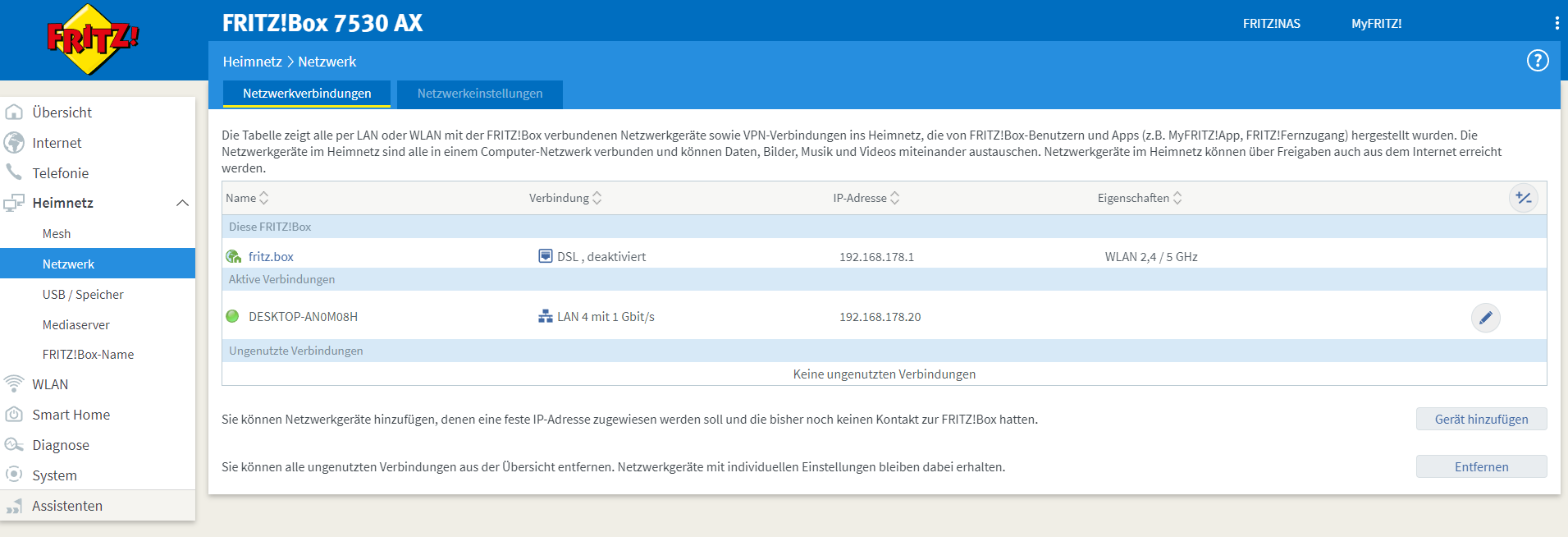The image size is (1568, 537).
Task: Click the table view toggle icon in header
Action: pyautogui.click(x=1524, y=198)
